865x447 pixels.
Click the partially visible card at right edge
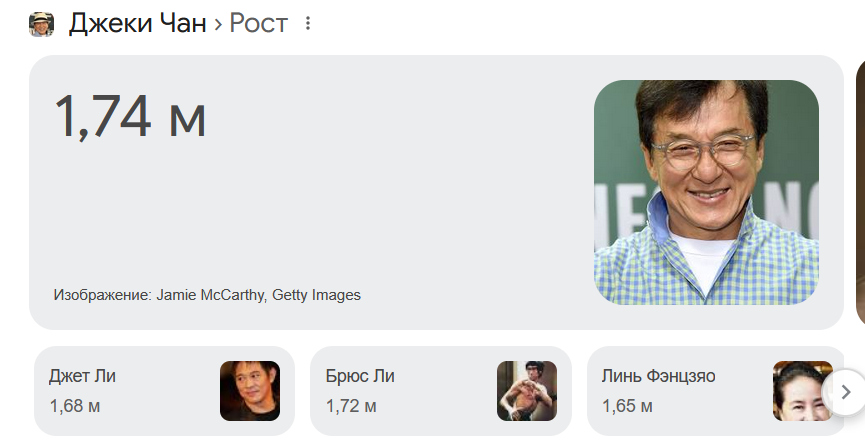click(x=860, y=192)
